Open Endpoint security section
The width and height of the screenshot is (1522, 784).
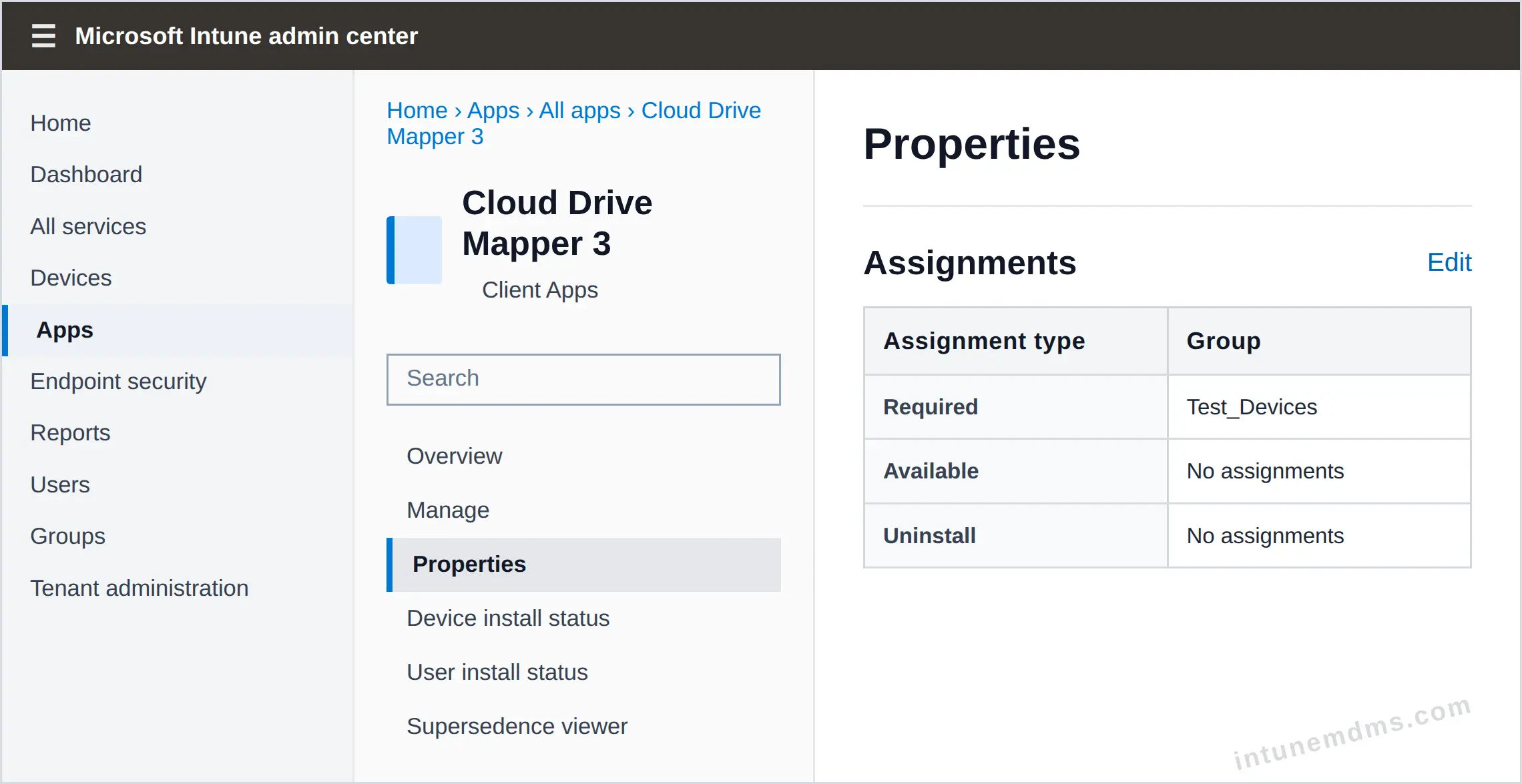point(118,382)
